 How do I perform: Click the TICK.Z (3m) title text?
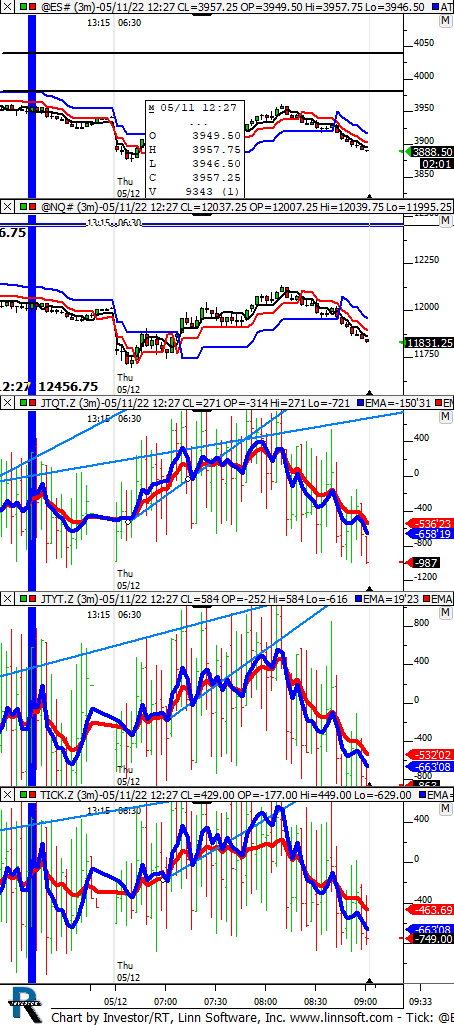pos(69,795)
